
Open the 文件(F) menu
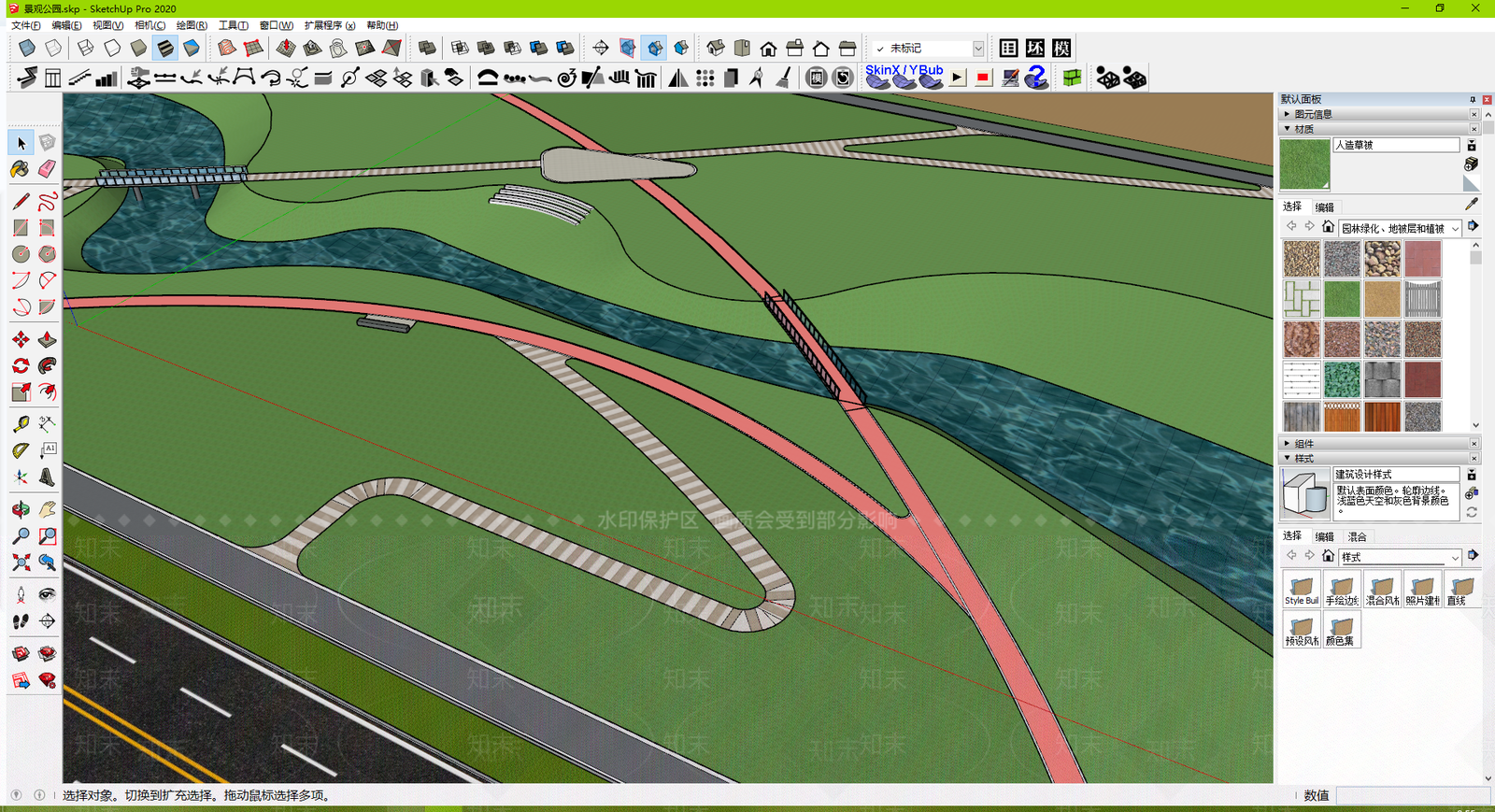click(25, 25)
